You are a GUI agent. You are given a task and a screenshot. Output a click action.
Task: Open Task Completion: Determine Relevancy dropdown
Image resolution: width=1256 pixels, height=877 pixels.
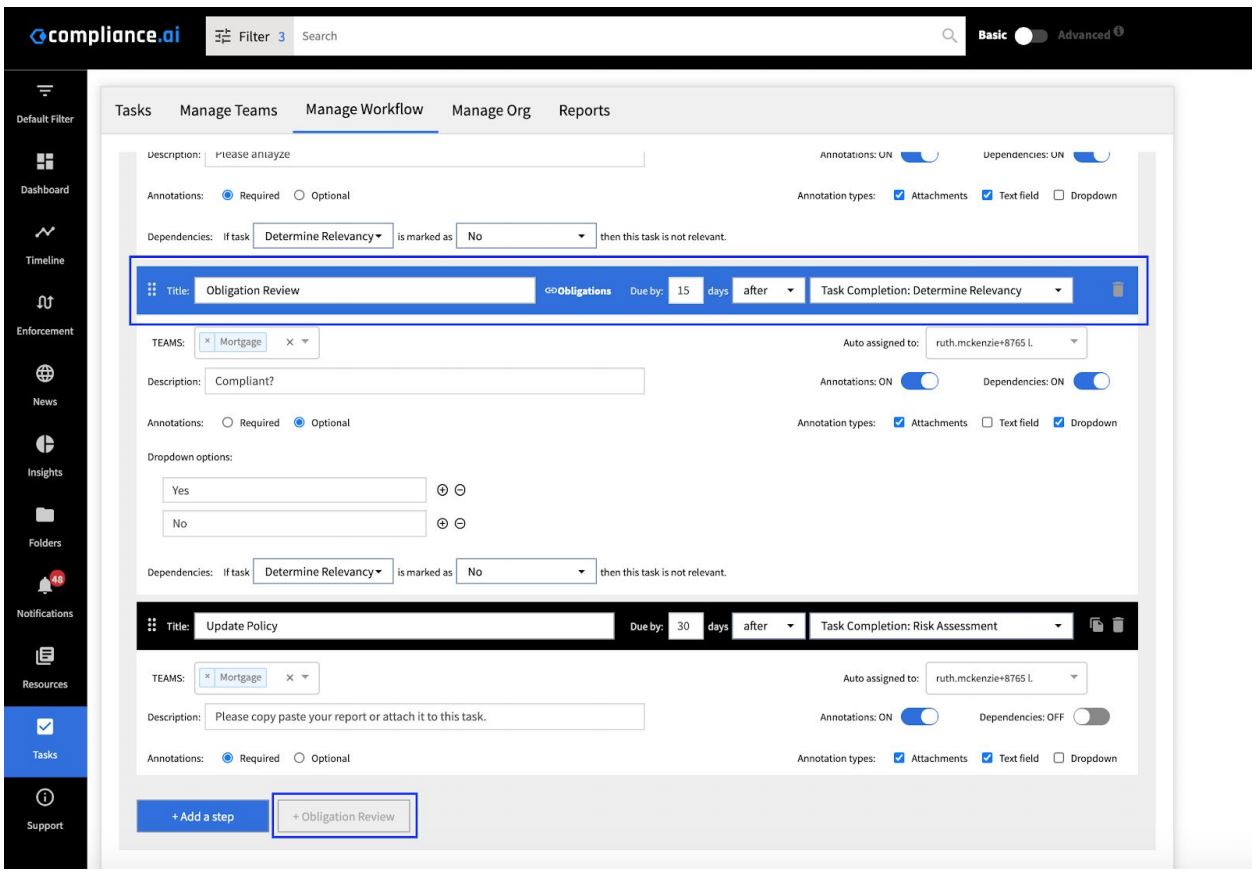[941, 290]
